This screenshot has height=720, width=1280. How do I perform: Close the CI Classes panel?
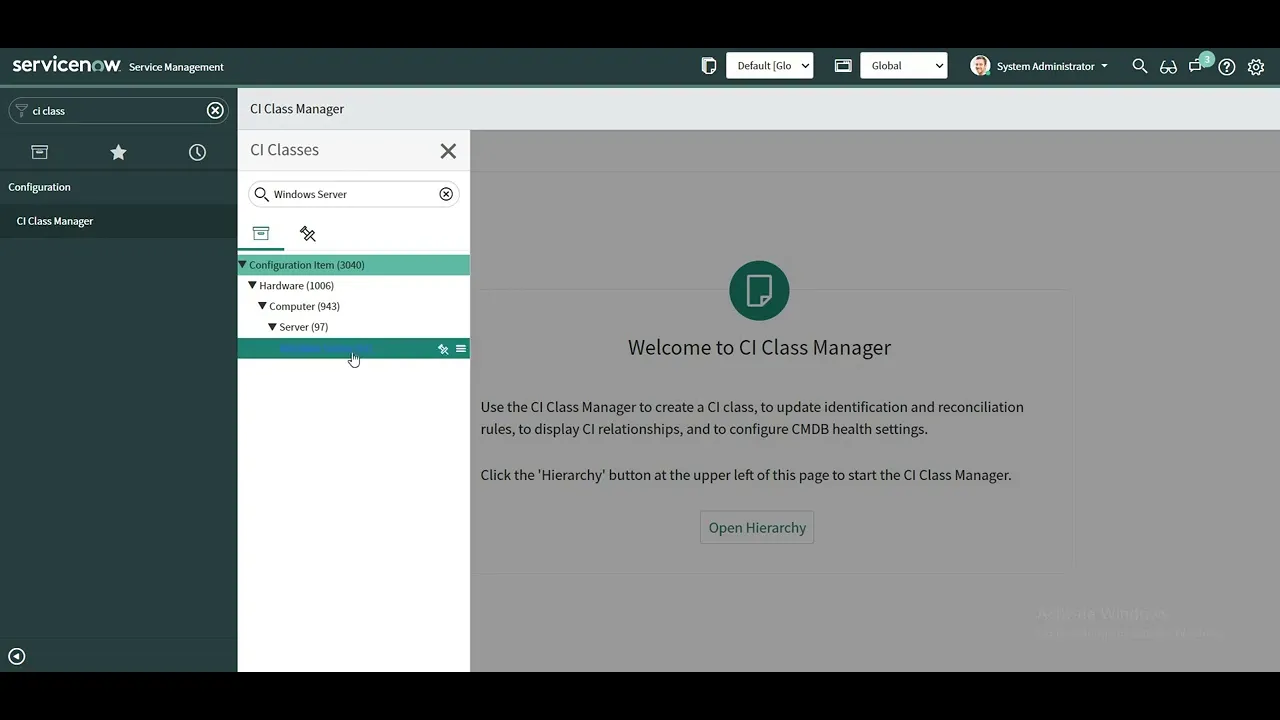[448, 151]
